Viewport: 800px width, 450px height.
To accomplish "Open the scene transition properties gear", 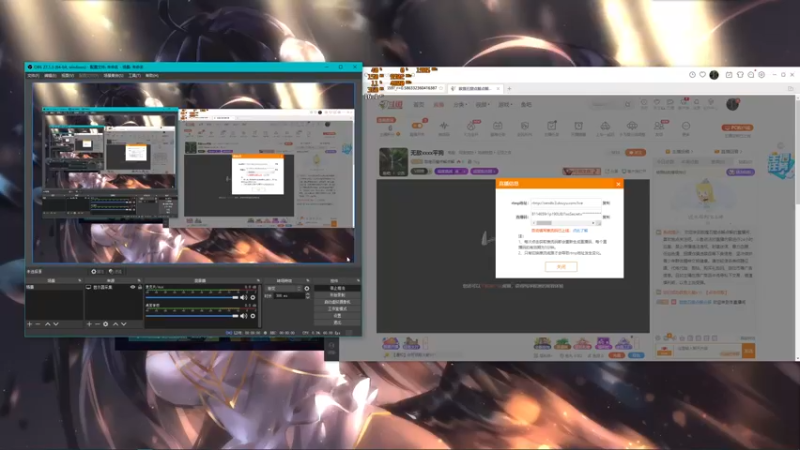I will click(x=307, y=288).
